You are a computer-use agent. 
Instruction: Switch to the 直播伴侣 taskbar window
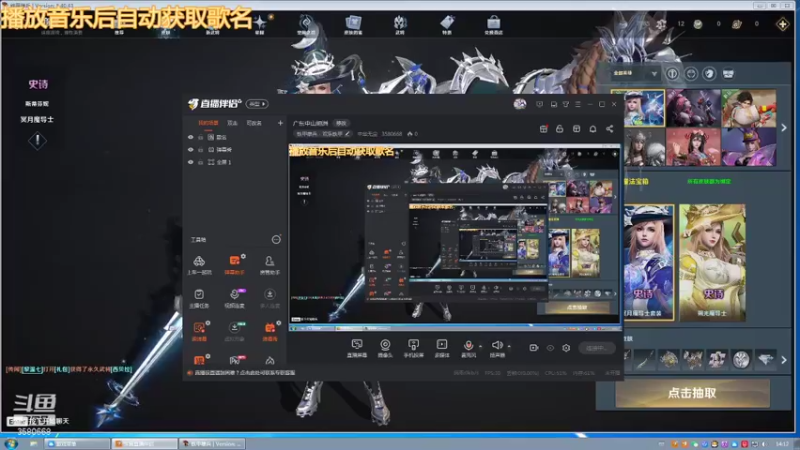point(144,444)
